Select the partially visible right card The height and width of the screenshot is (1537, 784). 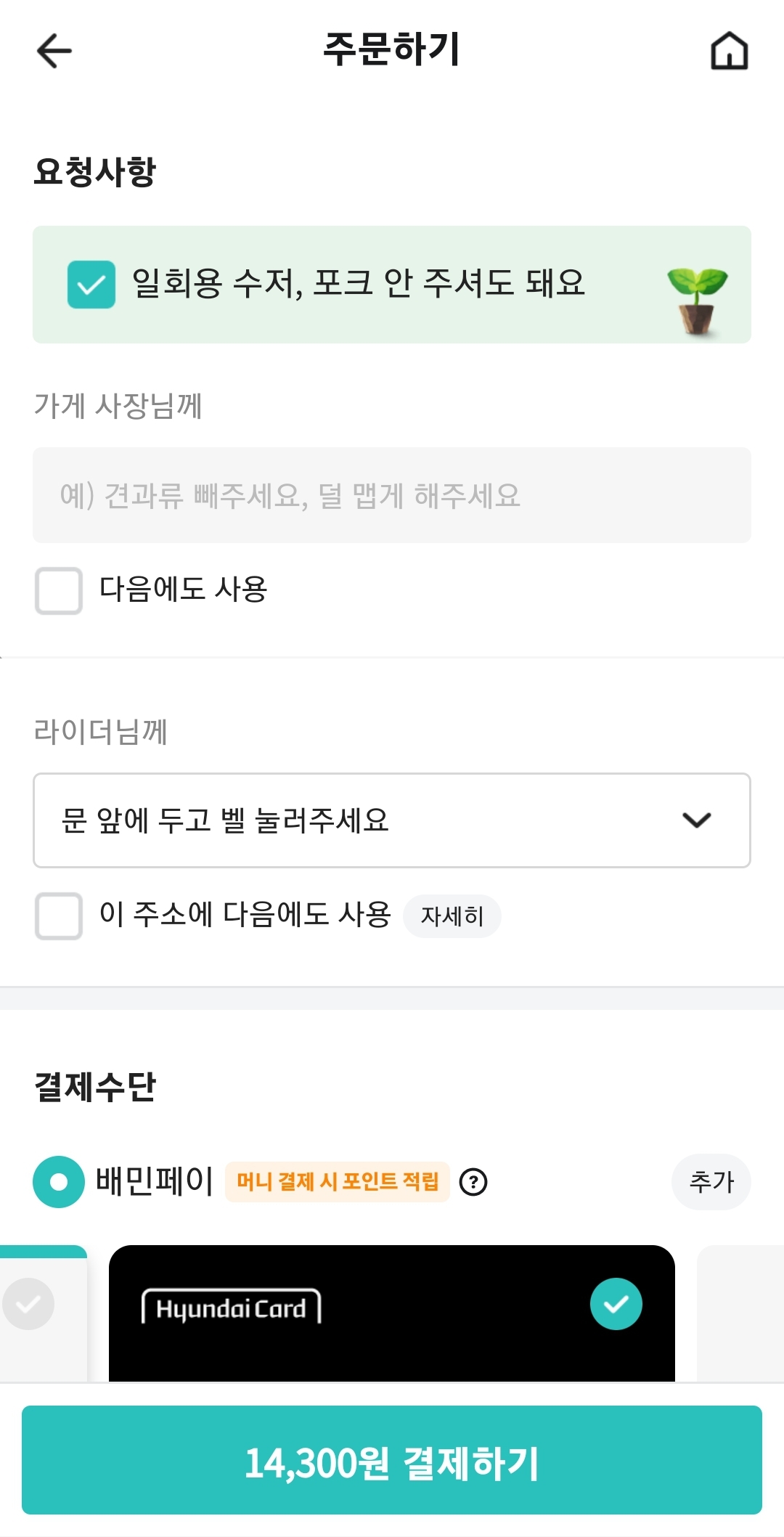tap(740, 1313)
